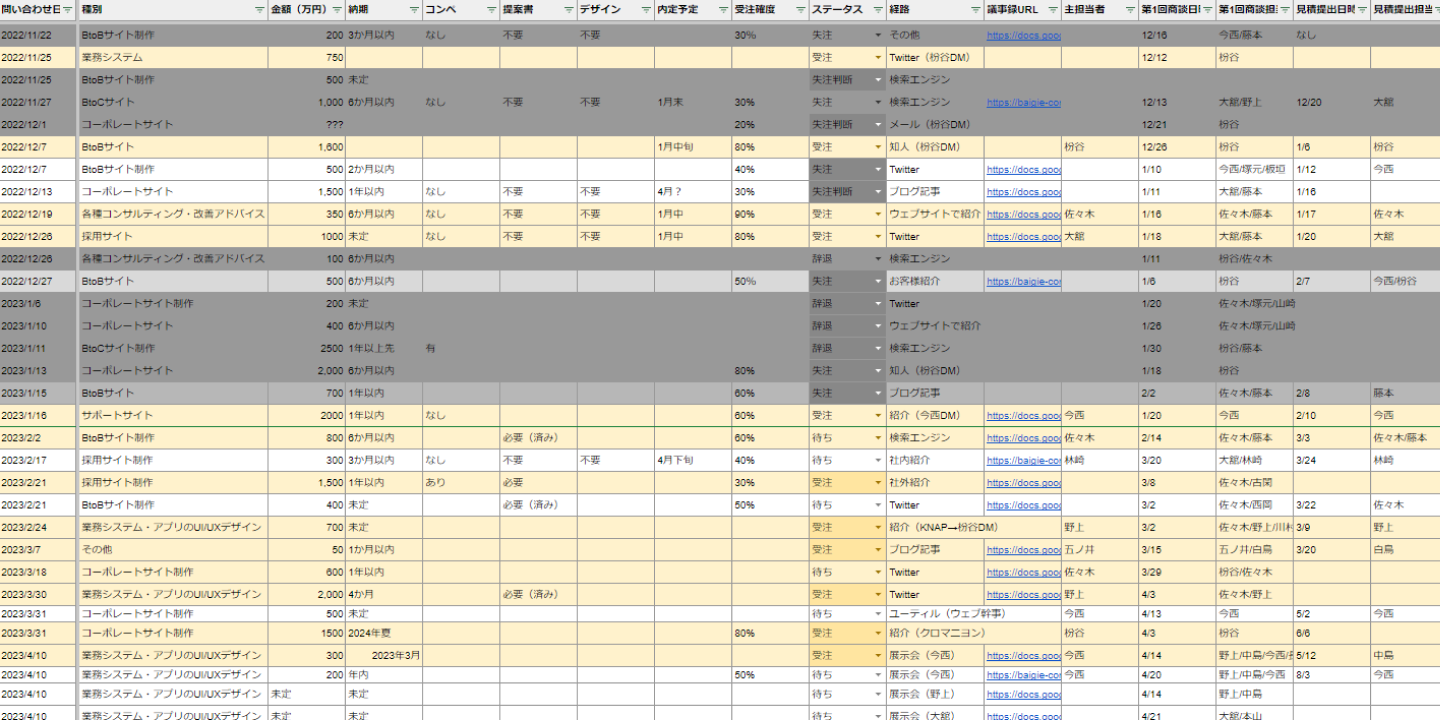The height and width of the screenshot is (720, 1440).
Task: Select the 1月末 cell in 内定予定 column
Action: pos(693,102)
